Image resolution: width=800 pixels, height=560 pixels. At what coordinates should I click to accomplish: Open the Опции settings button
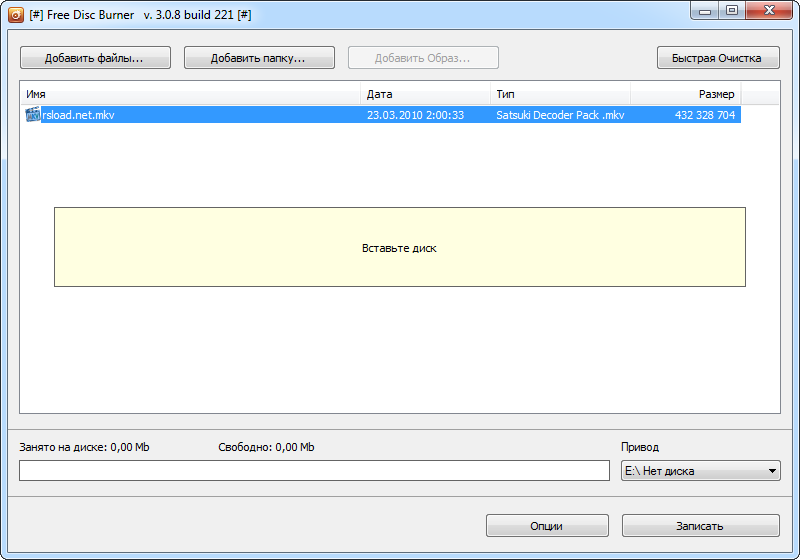[547, 526]
